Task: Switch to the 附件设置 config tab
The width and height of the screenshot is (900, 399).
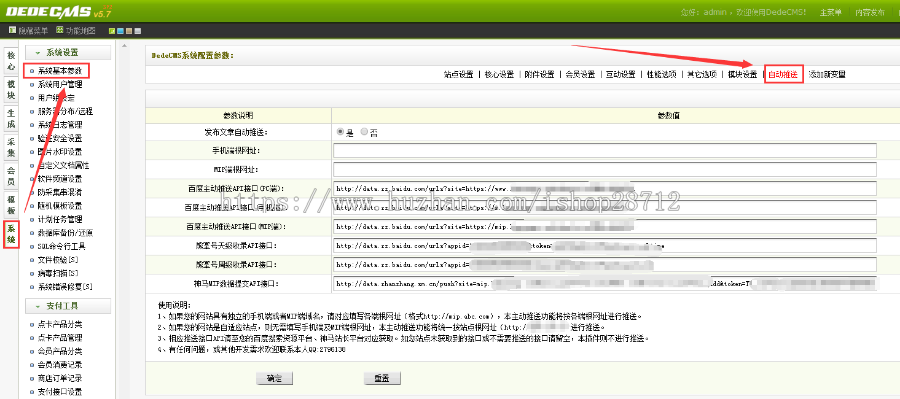Action: click(x=540, y=75)
